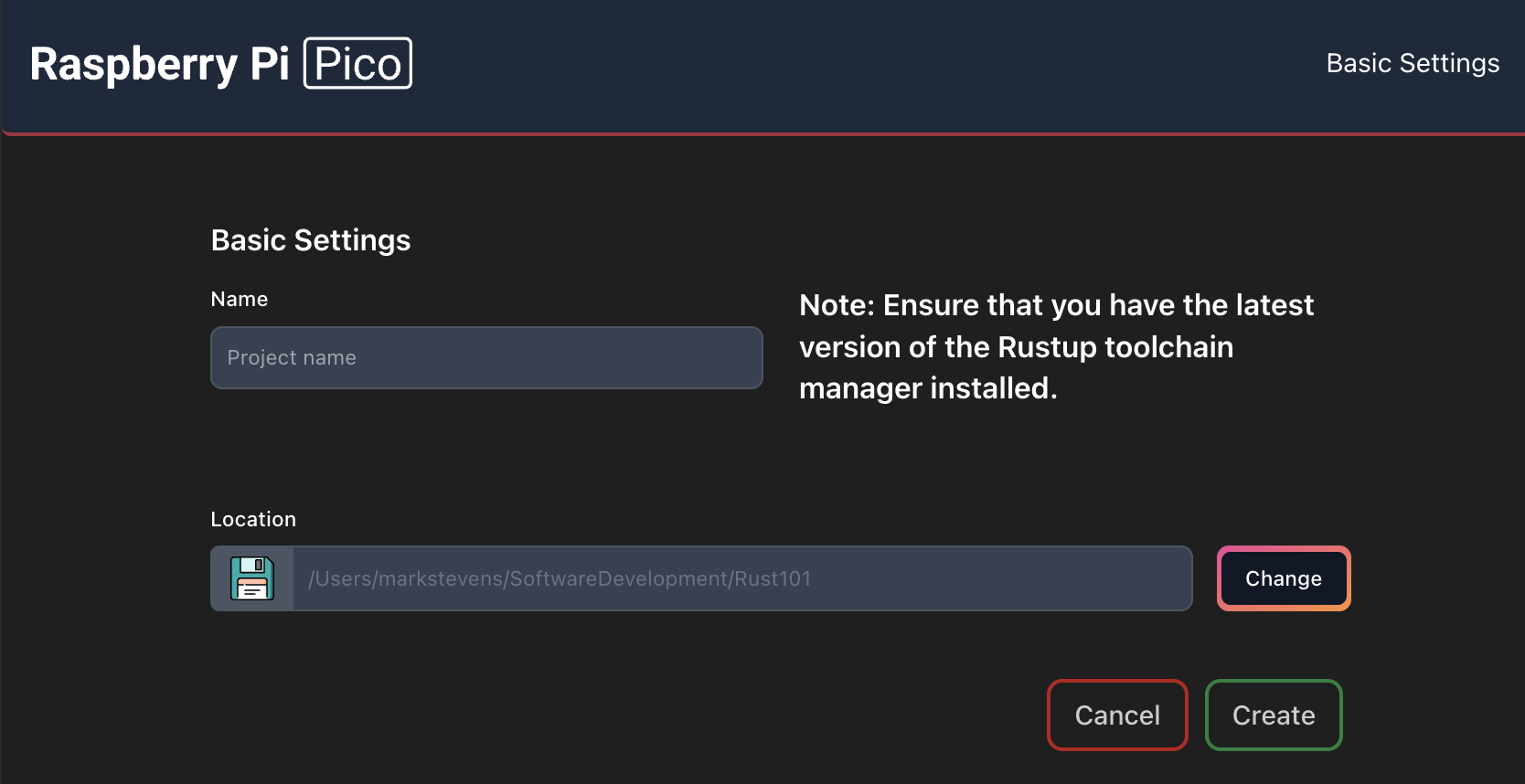1525x784 pixels.
Task: Click inside the Project name input field
Action: pos(485,357)
